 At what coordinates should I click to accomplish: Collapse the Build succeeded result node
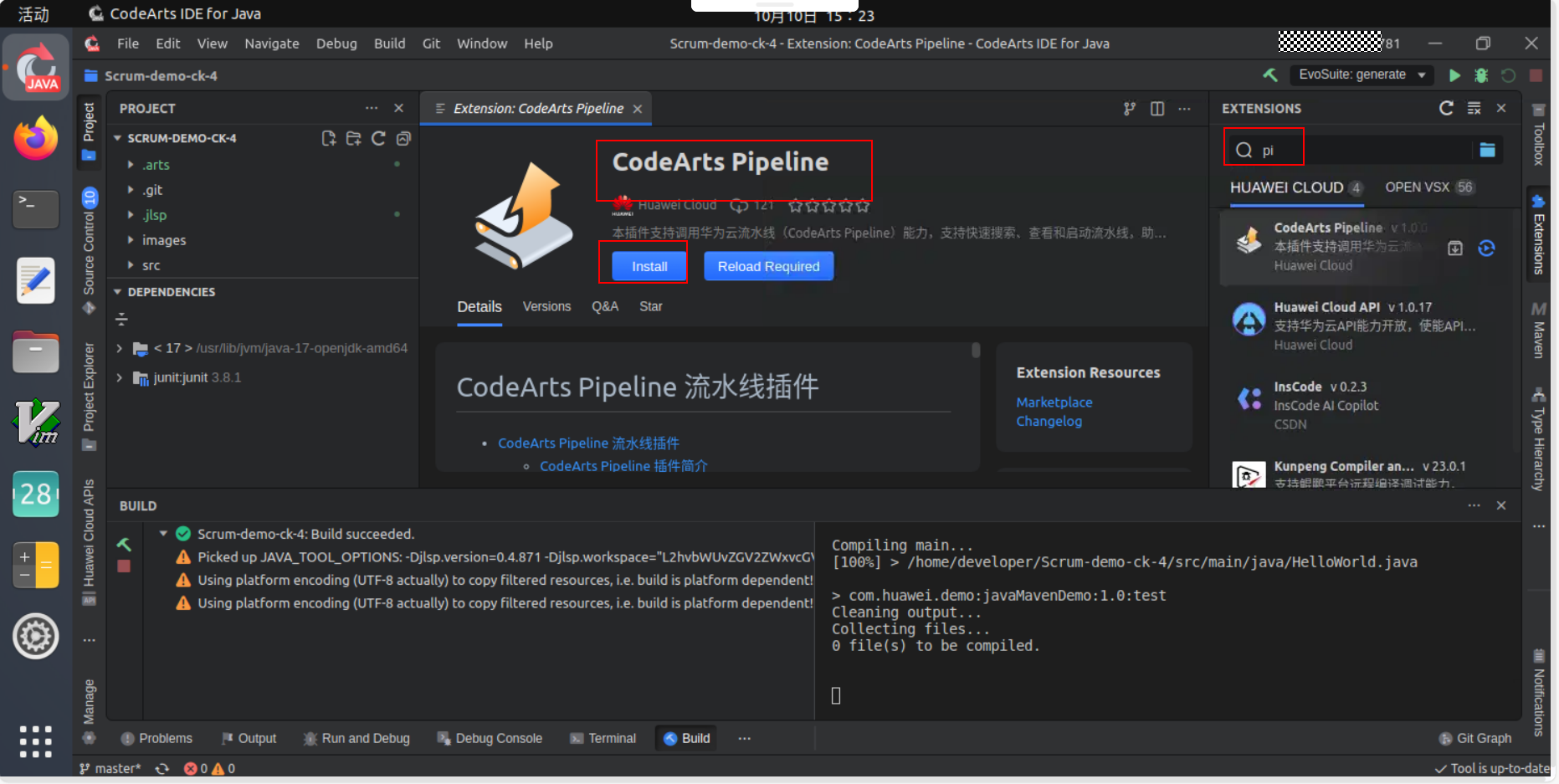coord(164,534)
